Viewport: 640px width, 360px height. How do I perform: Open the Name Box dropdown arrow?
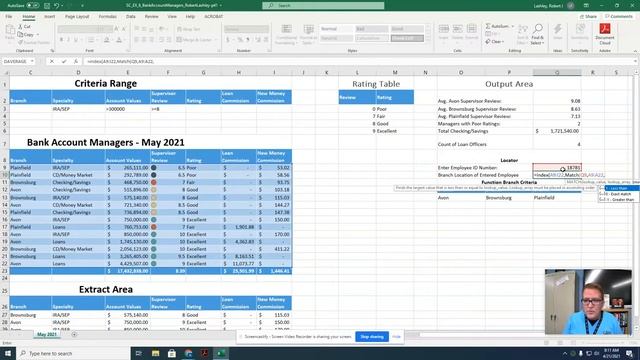[32, 61]
